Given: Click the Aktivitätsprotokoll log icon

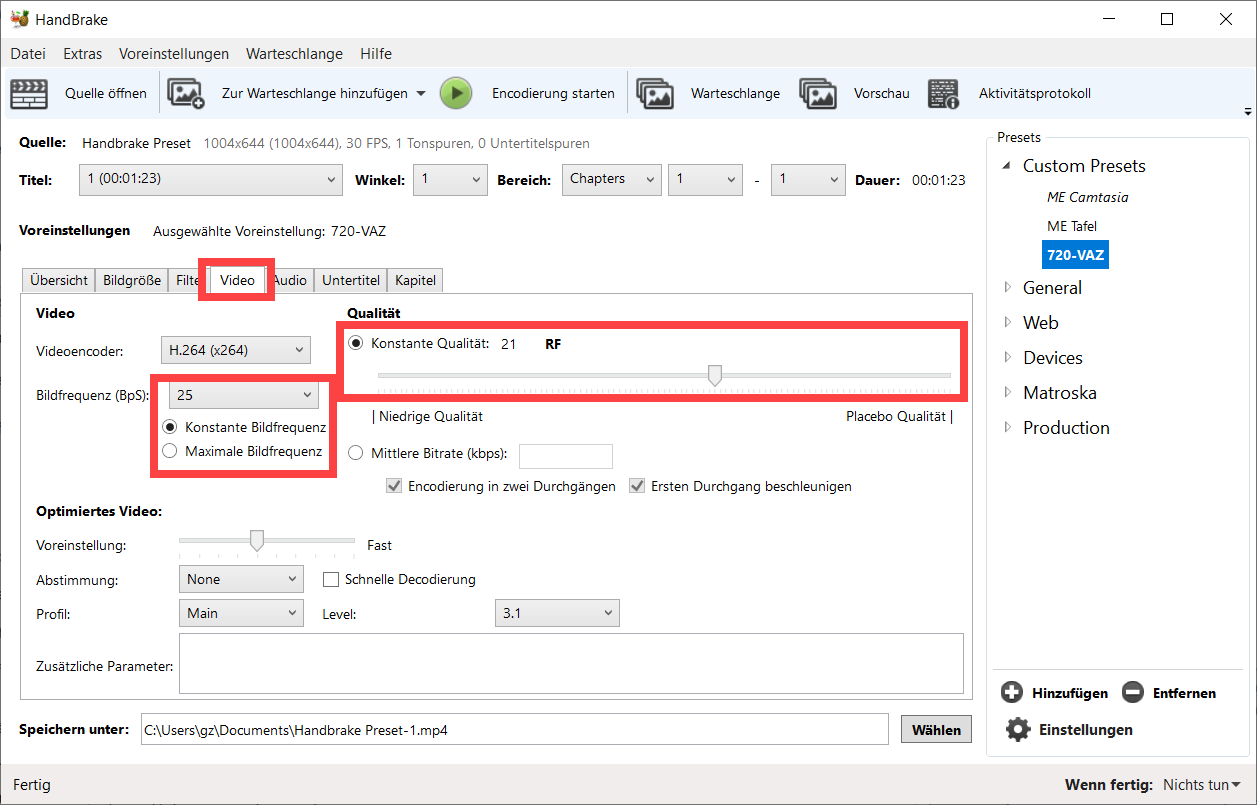Looking at the screenshot, I should (x=943, y=93).
